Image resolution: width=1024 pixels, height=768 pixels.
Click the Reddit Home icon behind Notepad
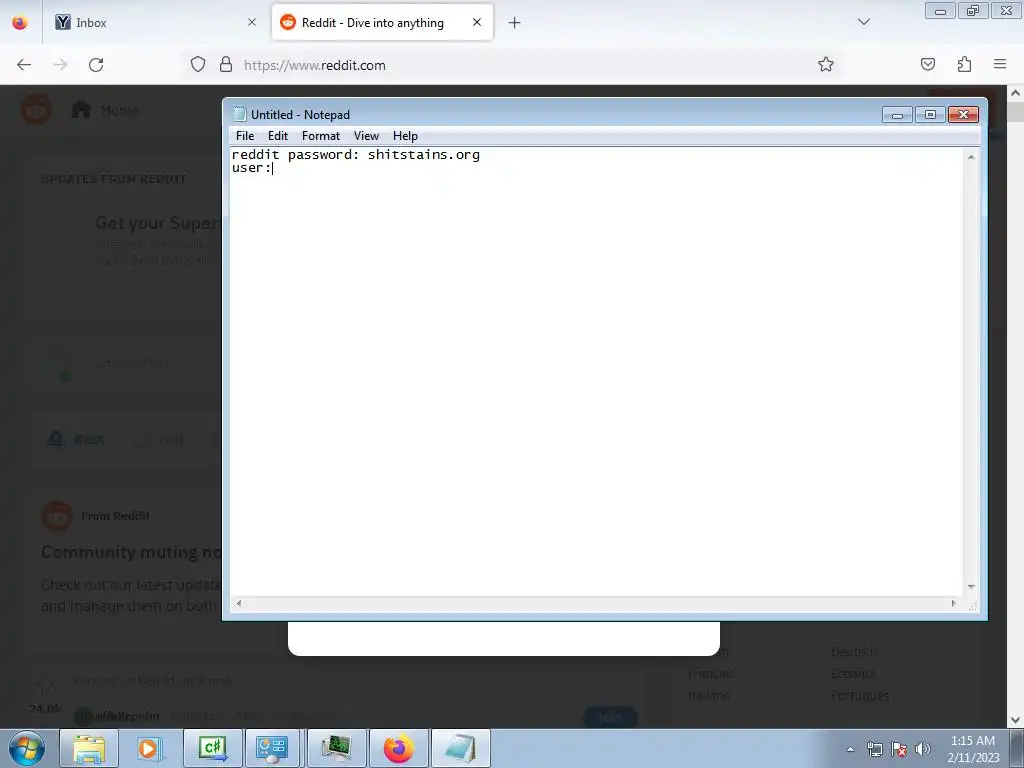[81, 110]
